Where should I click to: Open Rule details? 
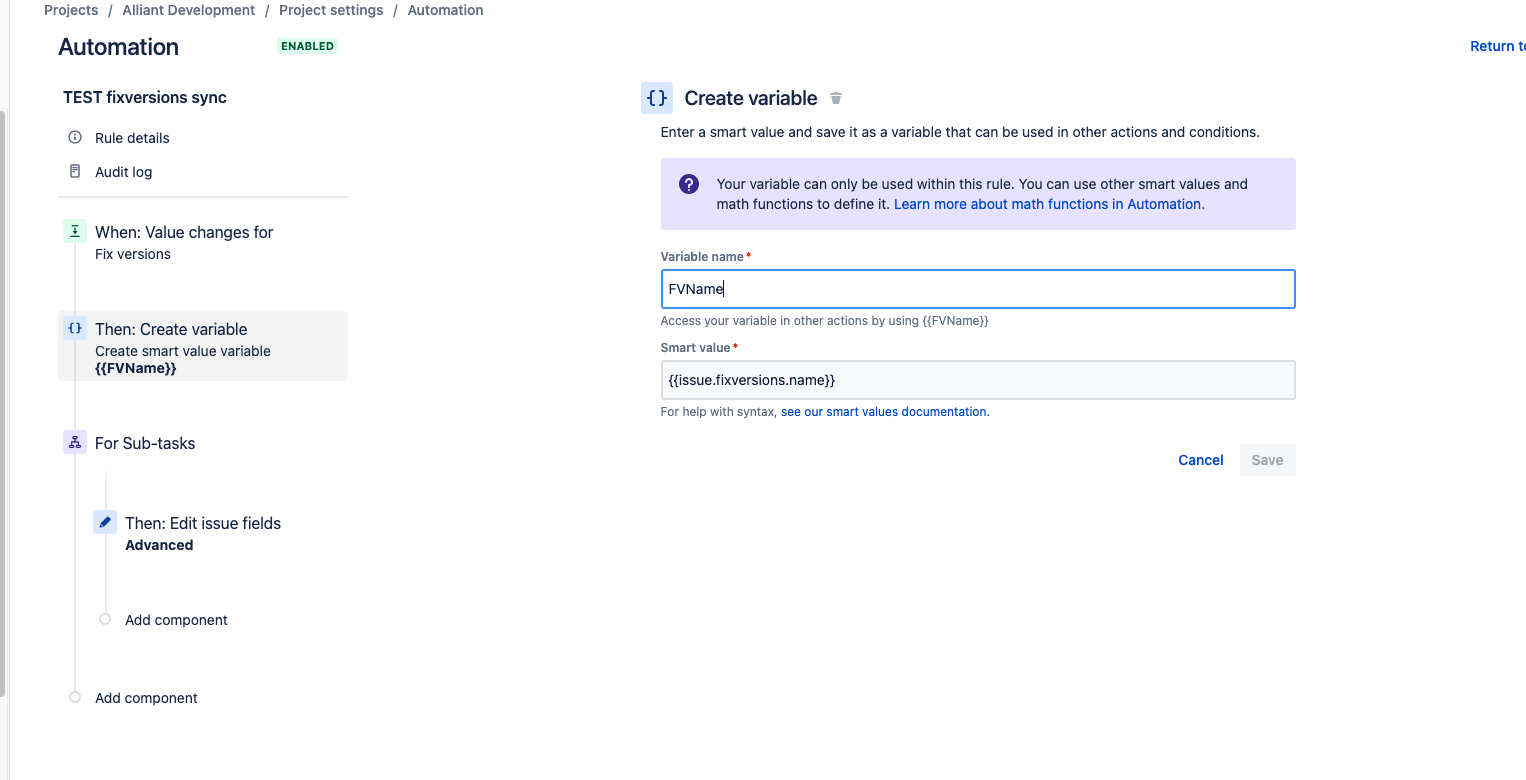(x=132, y=138)
